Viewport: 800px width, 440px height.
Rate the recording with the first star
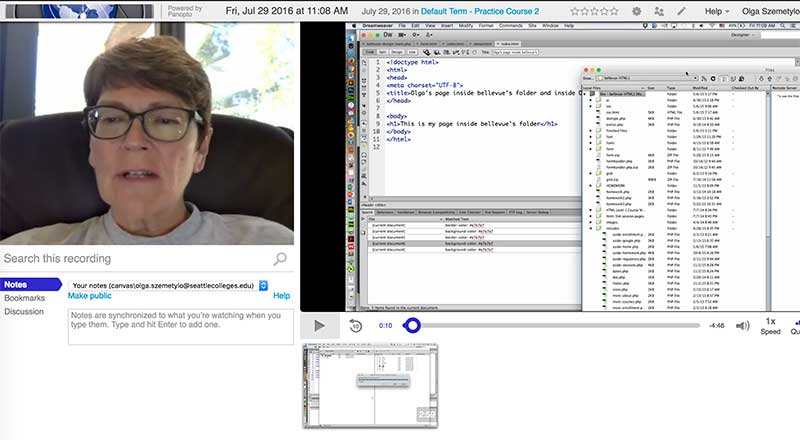tap(573, 10)
